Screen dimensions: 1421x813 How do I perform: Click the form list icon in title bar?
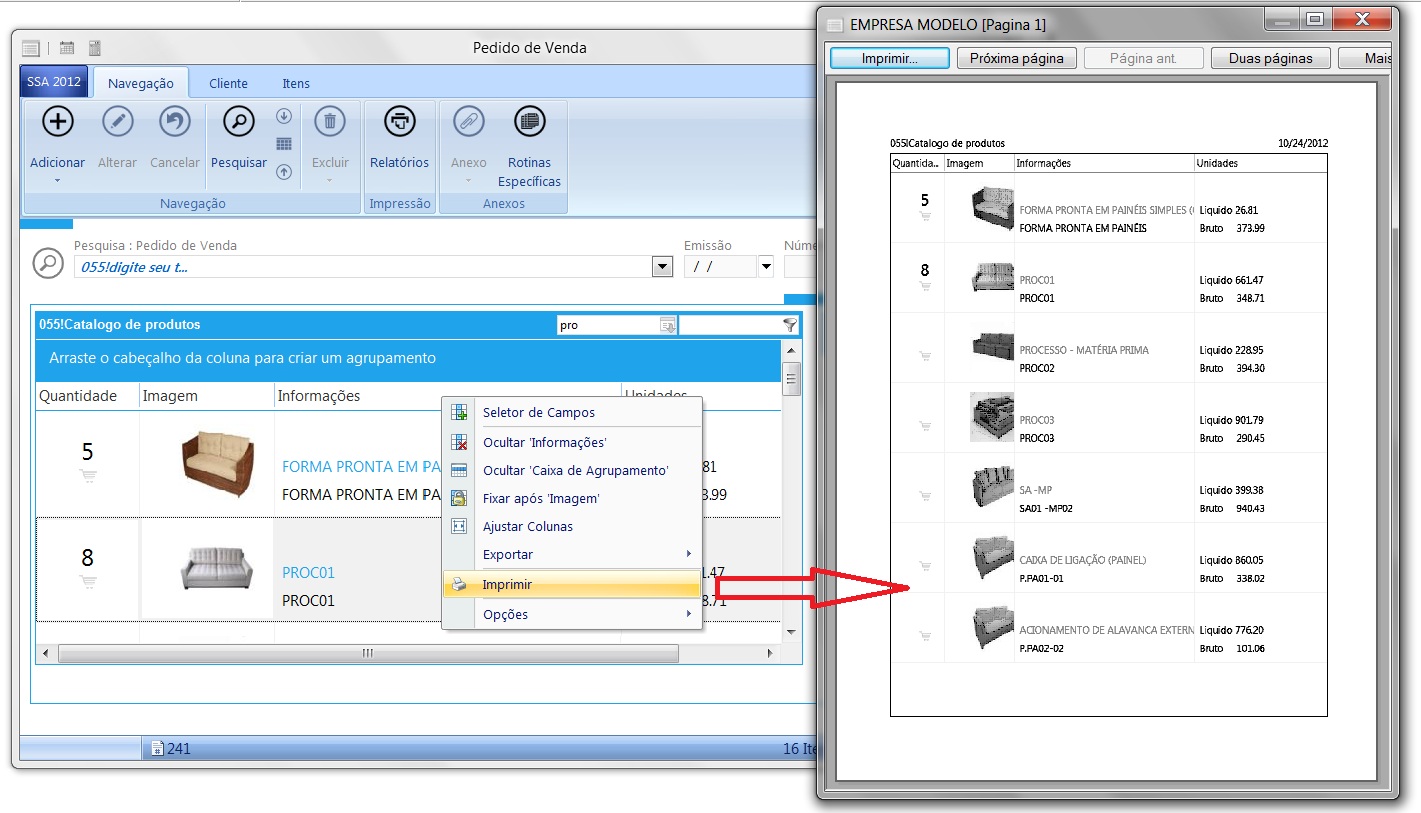click(x=31, y=48)
